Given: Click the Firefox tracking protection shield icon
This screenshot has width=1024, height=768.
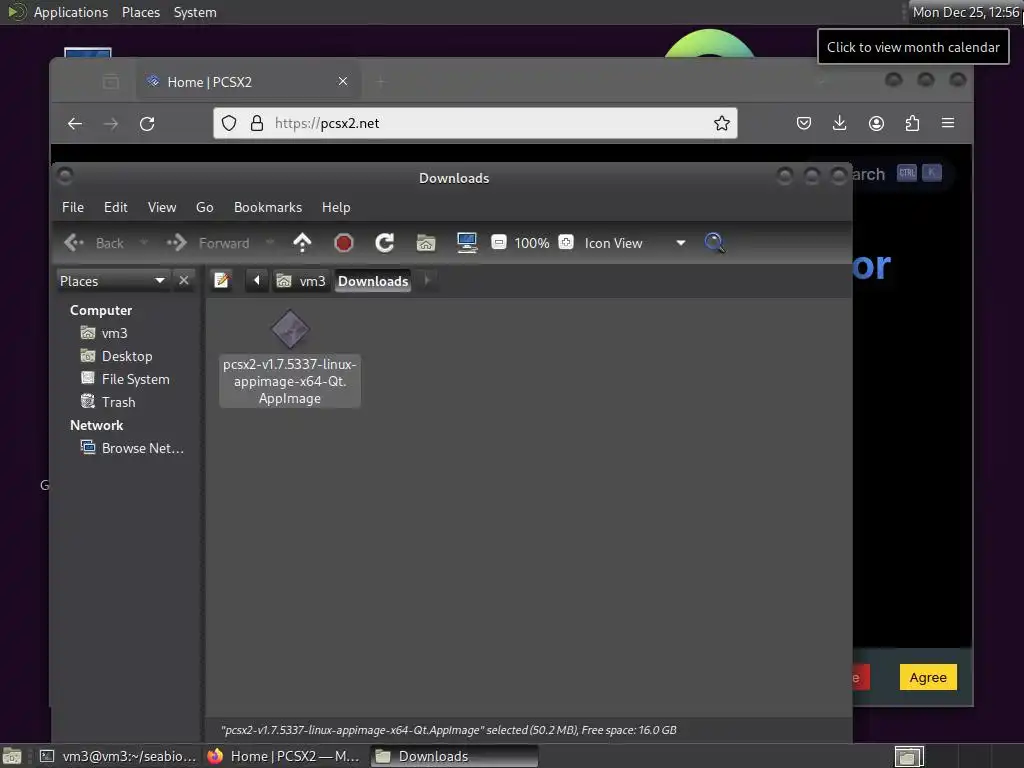Looking at the screenshot, I should (229, 123).
